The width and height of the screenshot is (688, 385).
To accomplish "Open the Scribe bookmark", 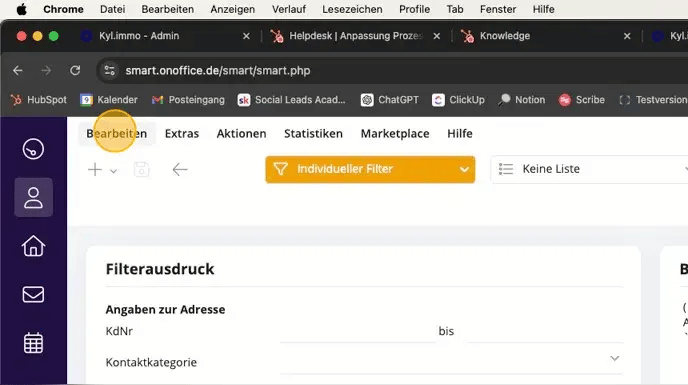I will (x=582, y=100).
